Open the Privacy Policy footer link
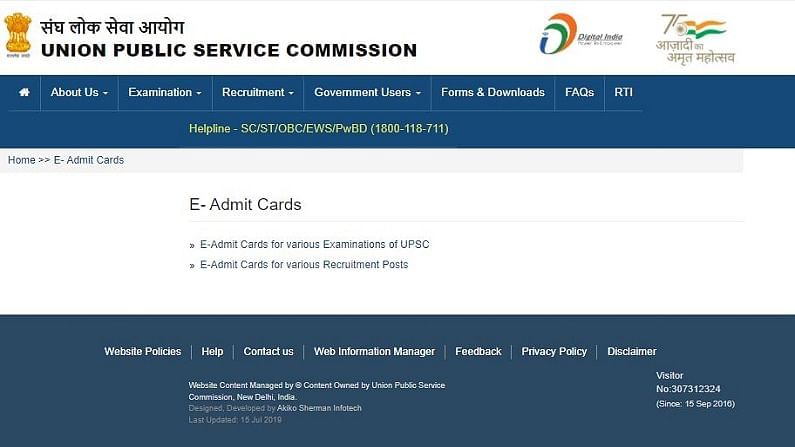795x447 pixels. click(554, 351)
